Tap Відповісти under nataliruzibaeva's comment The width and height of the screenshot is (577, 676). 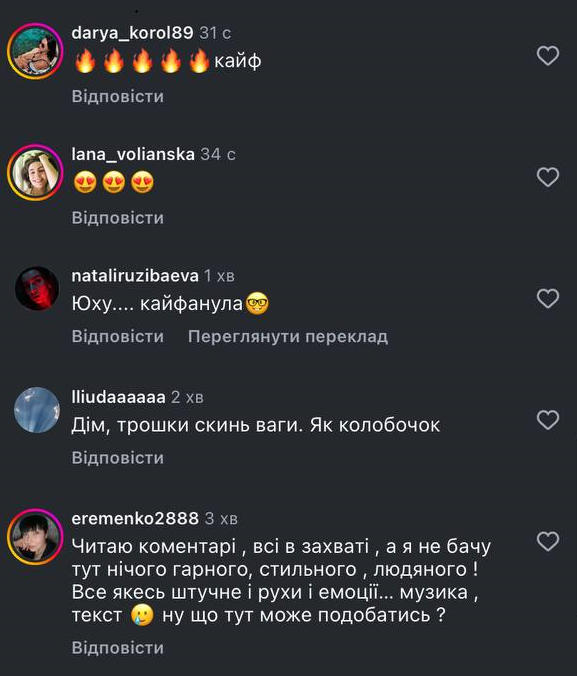[x=118, y=336]
